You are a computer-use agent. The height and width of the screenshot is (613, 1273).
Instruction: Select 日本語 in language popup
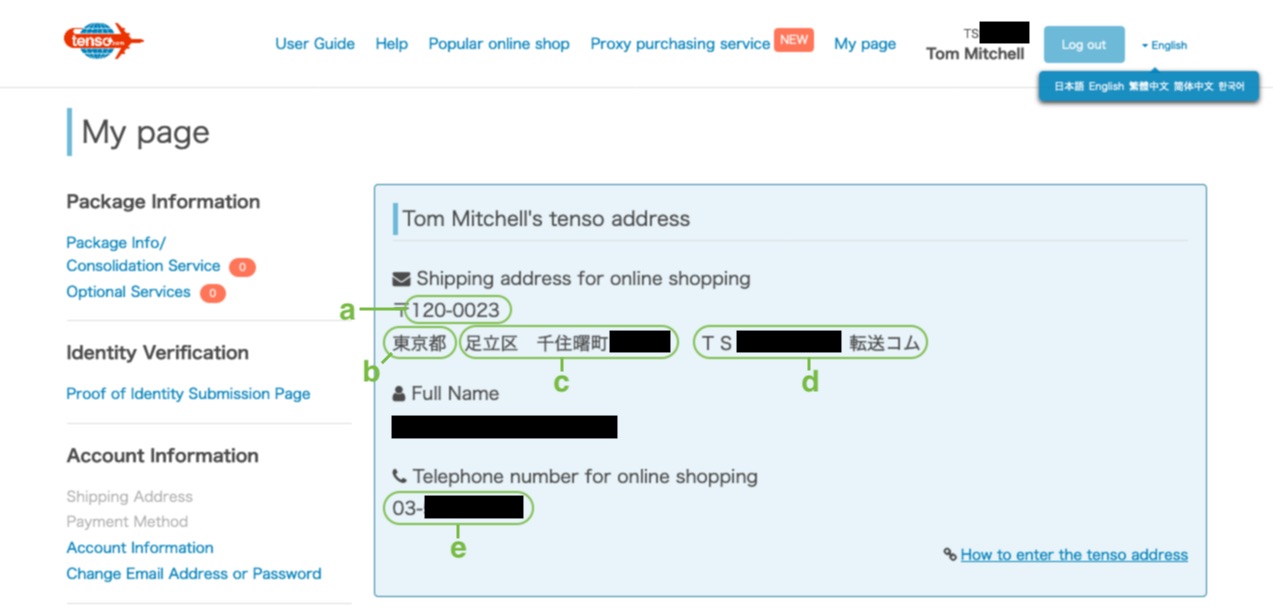[1068, 87]
